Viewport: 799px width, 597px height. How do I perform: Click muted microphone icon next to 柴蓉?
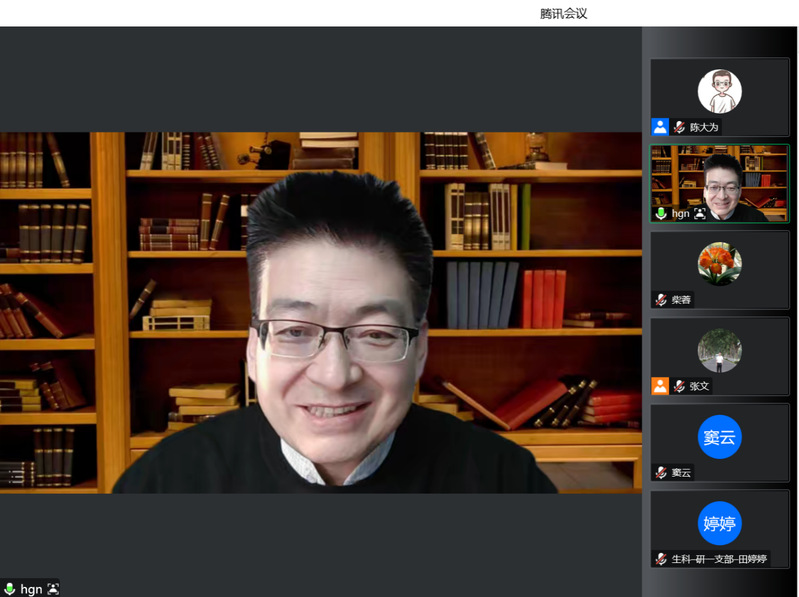point(661,299)
